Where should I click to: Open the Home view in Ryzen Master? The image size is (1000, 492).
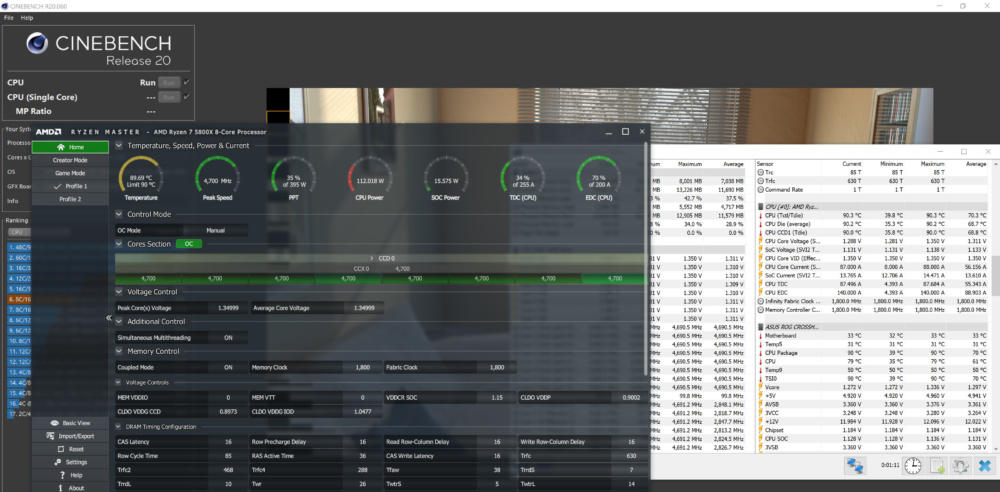(70, 147)
